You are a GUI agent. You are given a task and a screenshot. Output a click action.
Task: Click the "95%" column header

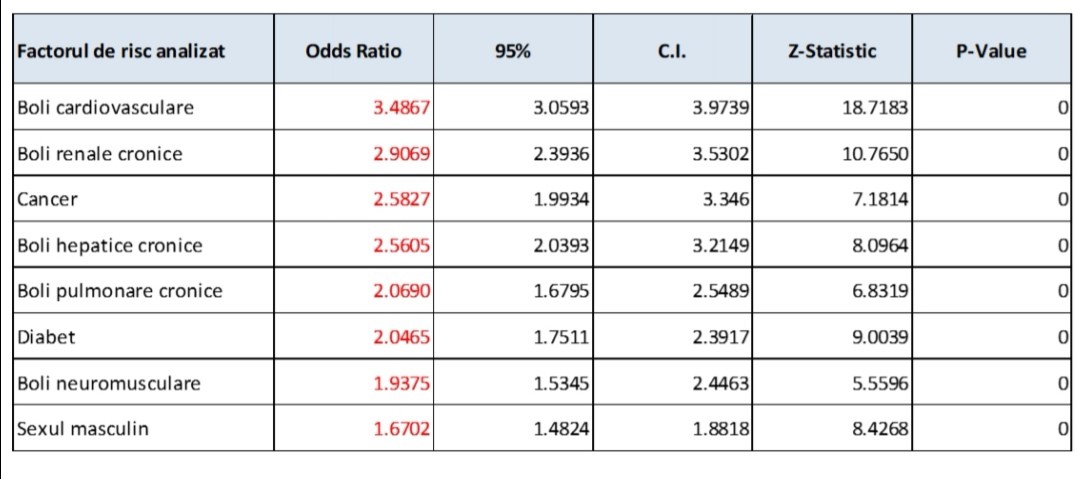coord(512,51)
